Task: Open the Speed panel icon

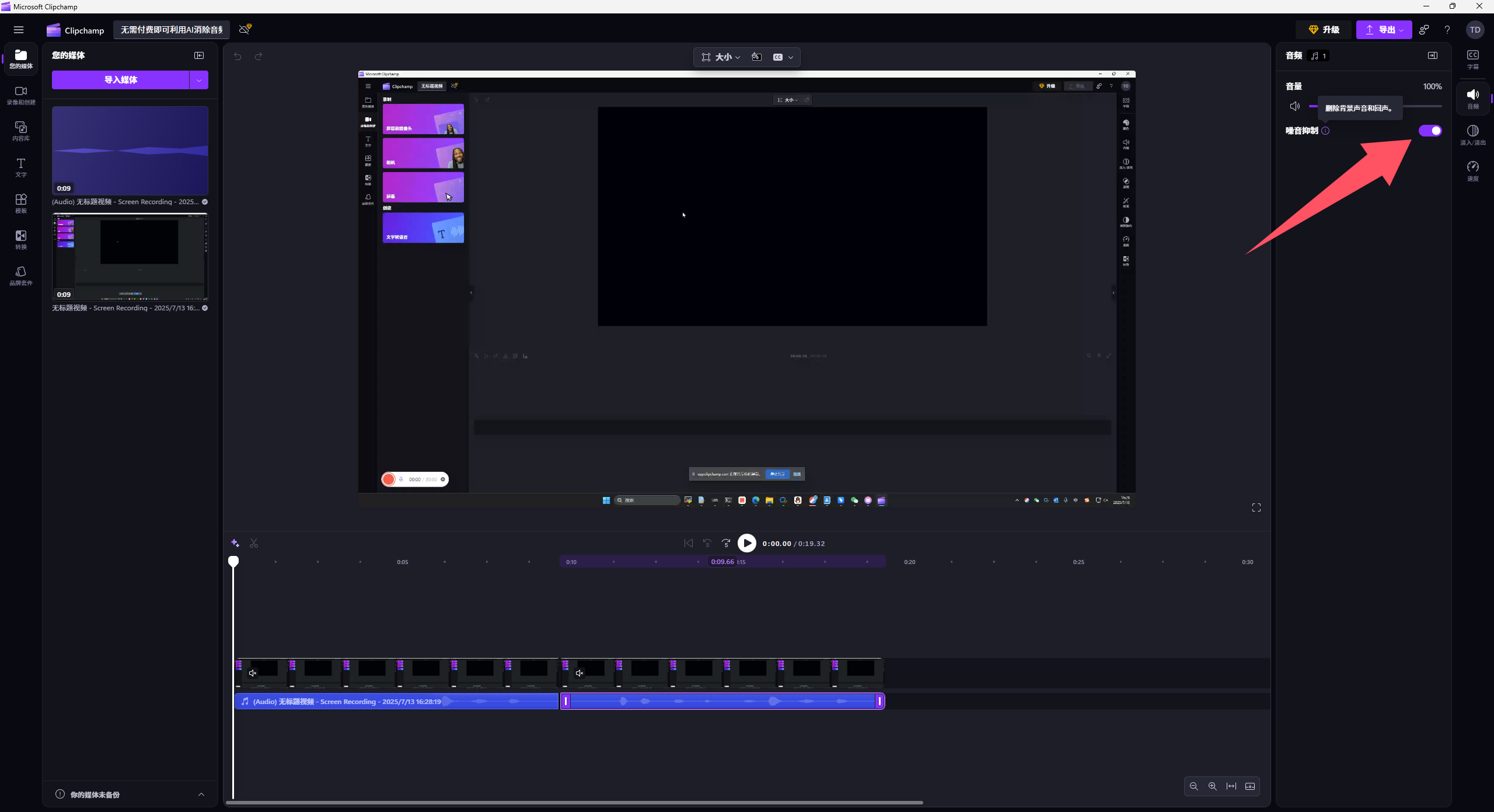Action: pyautogui.click(x=1472, y=170)
